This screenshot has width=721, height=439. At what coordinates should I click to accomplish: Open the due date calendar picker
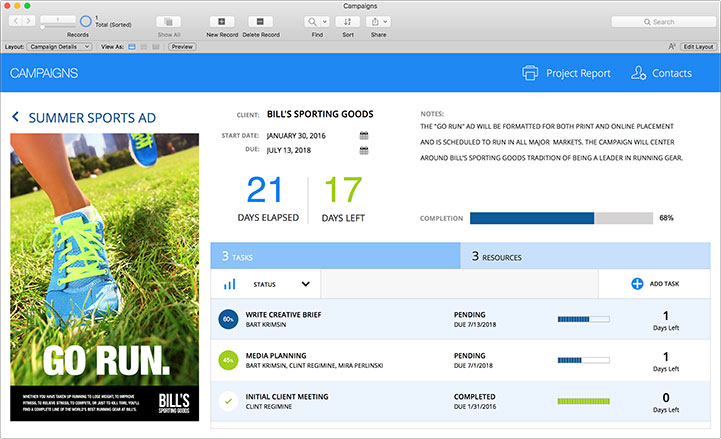pos(364,150)
